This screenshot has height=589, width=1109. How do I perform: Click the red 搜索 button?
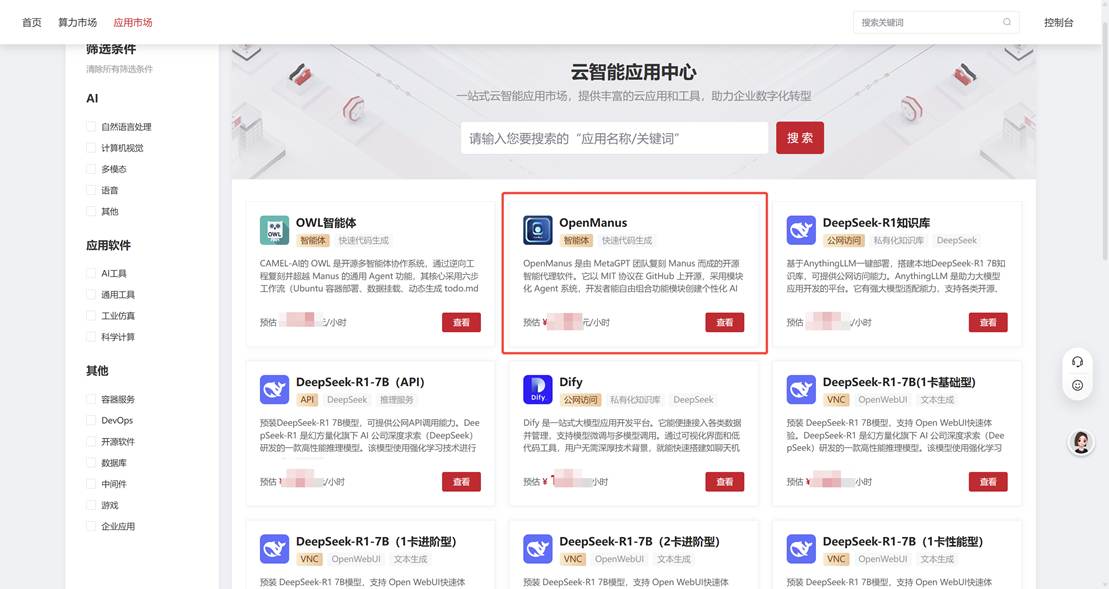pos(800,138)
